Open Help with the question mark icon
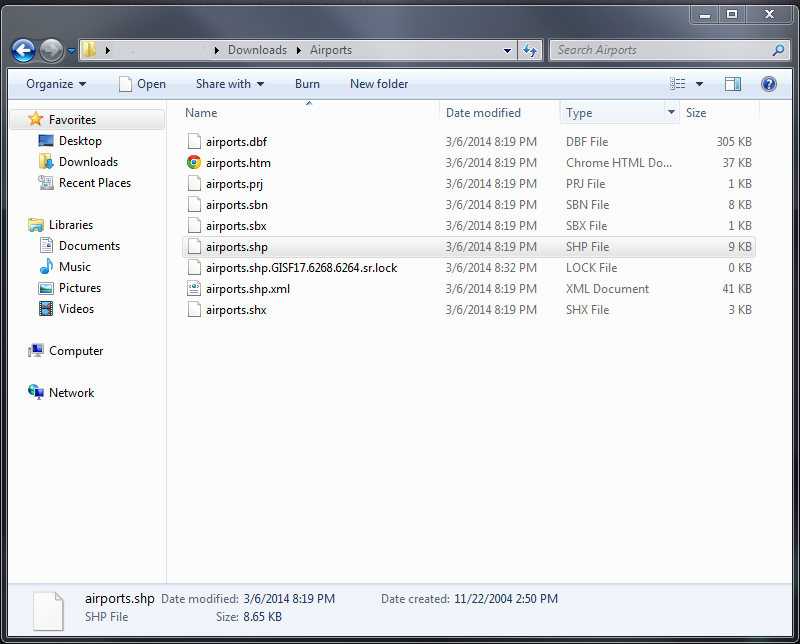This screenshot has width=800, height=644. pyautogui.click(x=768, y=84)
